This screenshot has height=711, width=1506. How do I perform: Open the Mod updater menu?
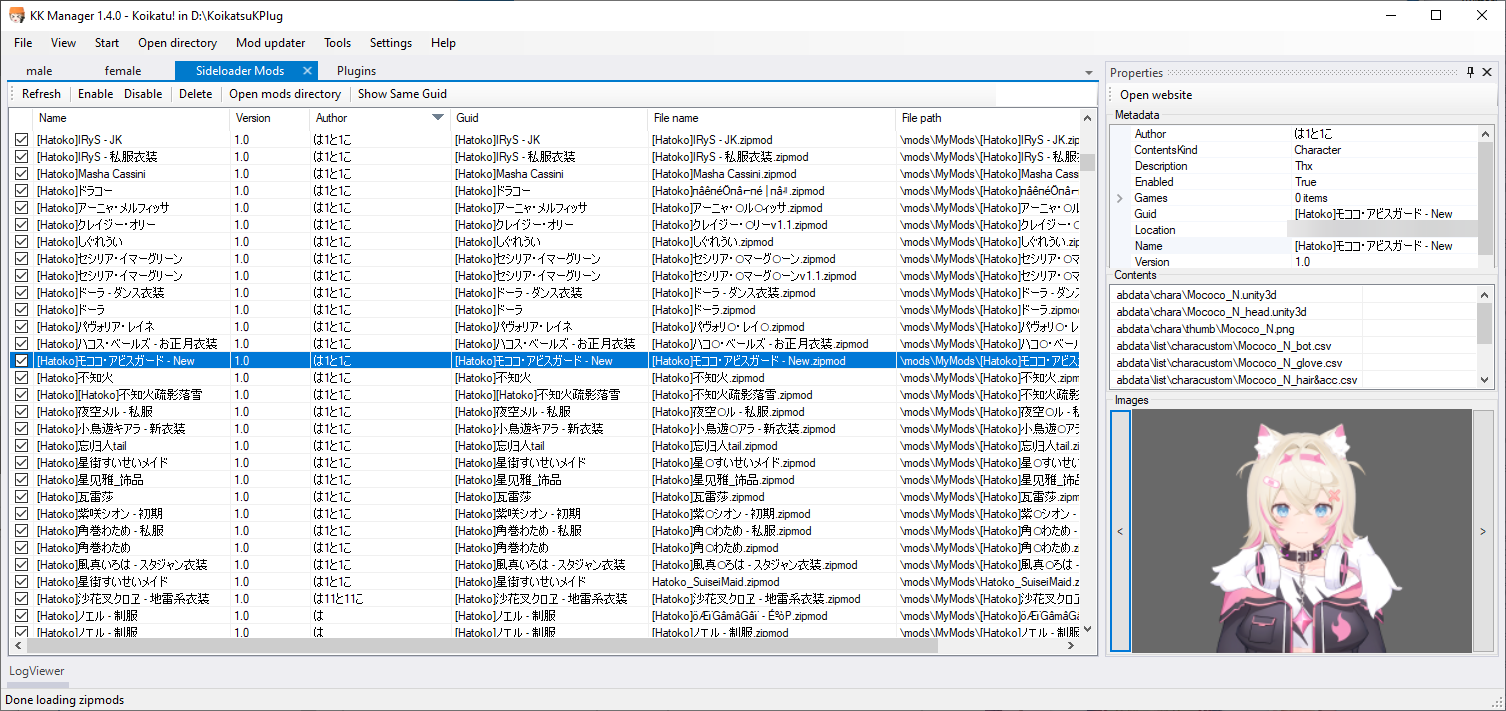270,43
